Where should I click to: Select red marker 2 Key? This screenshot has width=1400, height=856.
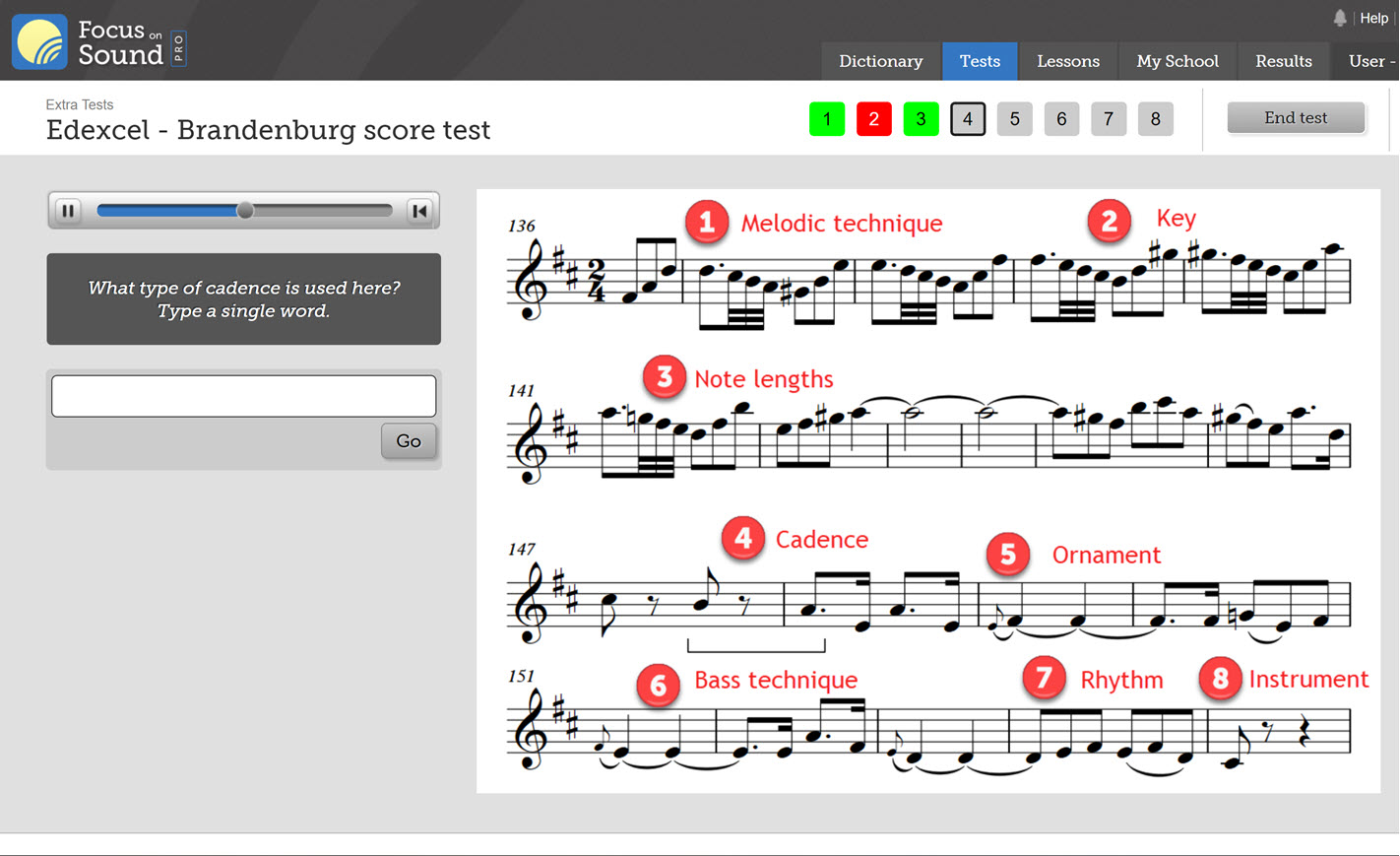[1110, 222]
